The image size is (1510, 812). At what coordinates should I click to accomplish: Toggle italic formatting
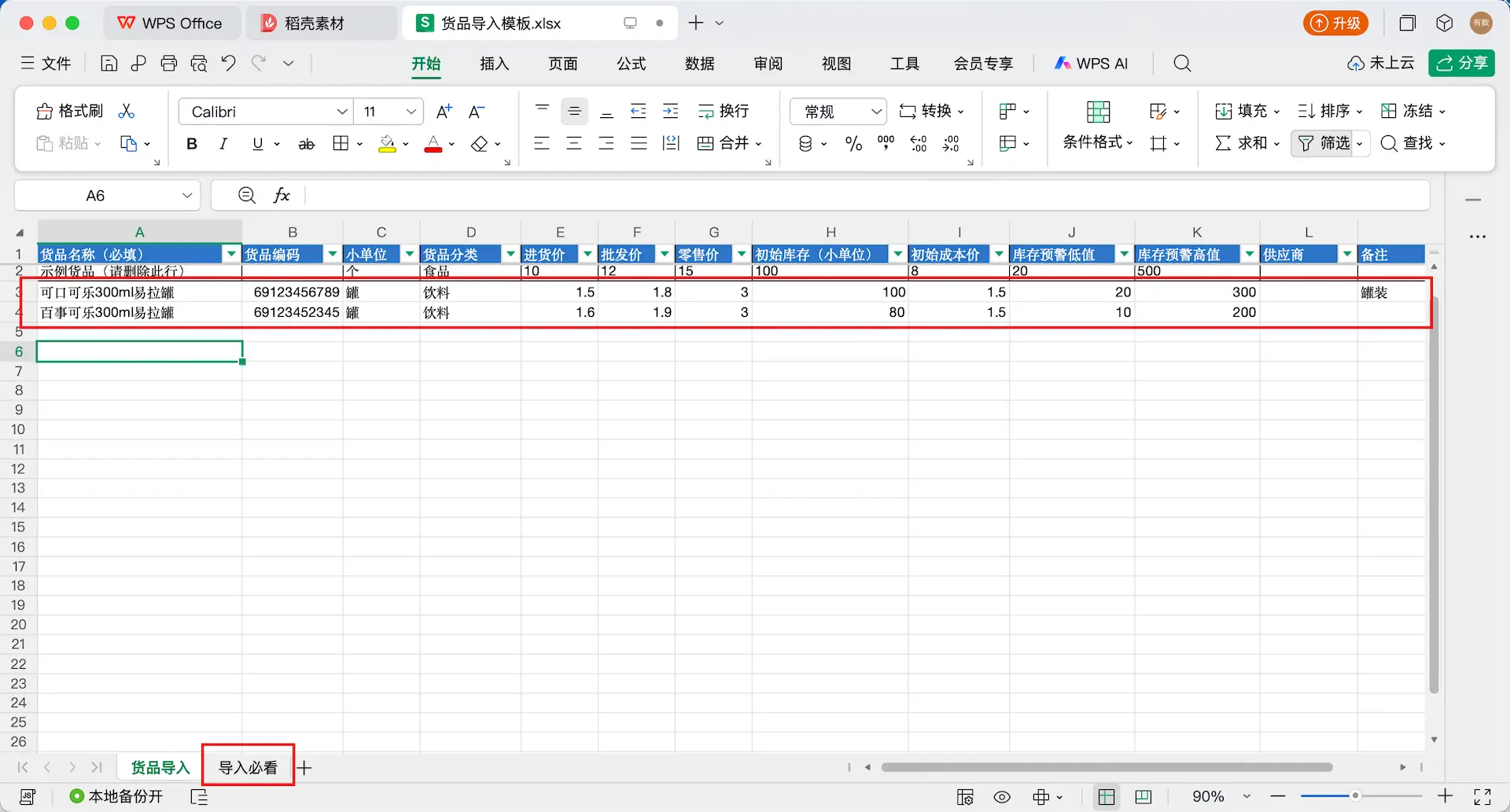coord(223,144)
